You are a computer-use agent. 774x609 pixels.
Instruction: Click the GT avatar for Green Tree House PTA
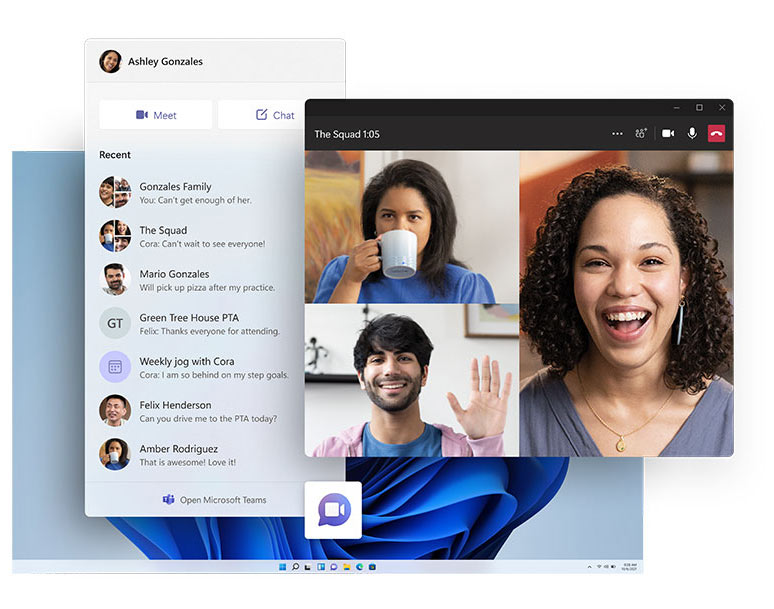[115, 323]
